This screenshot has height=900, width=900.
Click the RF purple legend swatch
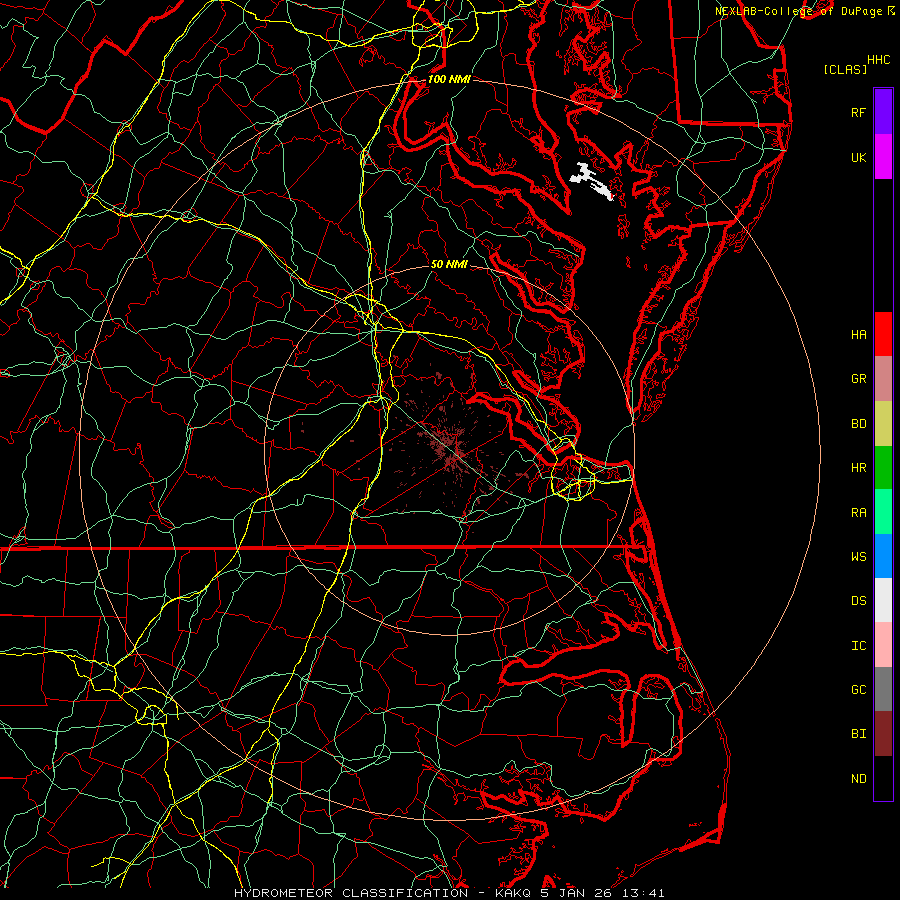click(883, 112)
